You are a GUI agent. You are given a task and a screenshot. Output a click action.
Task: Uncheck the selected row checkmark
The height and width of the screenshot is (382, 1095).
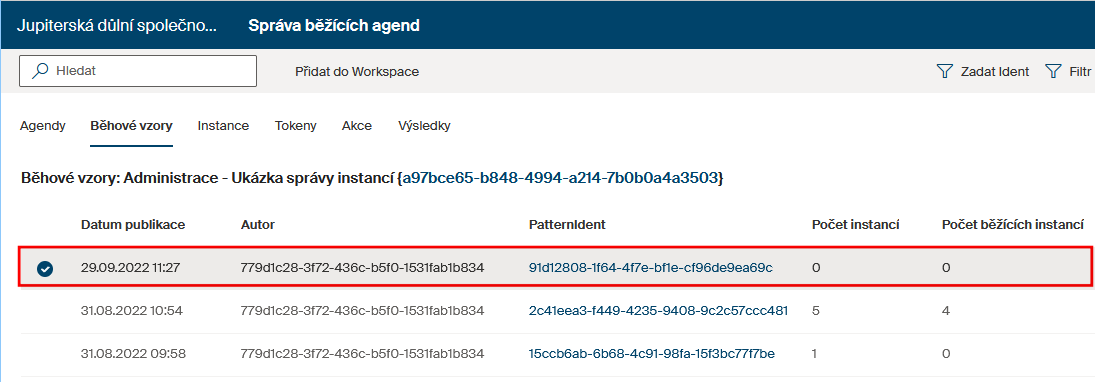click(x=45, y=268)
